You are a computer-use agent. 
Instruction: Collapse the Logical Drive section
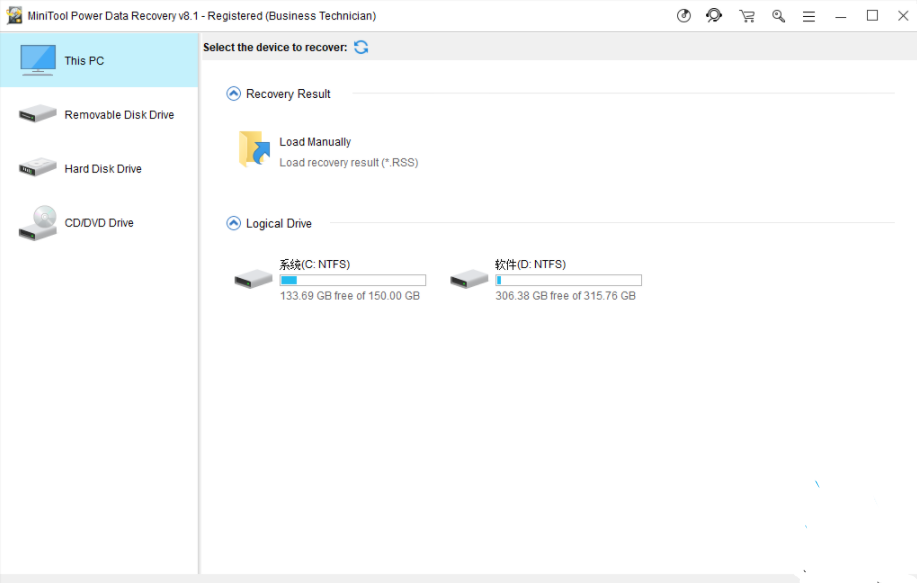point(233,223)
